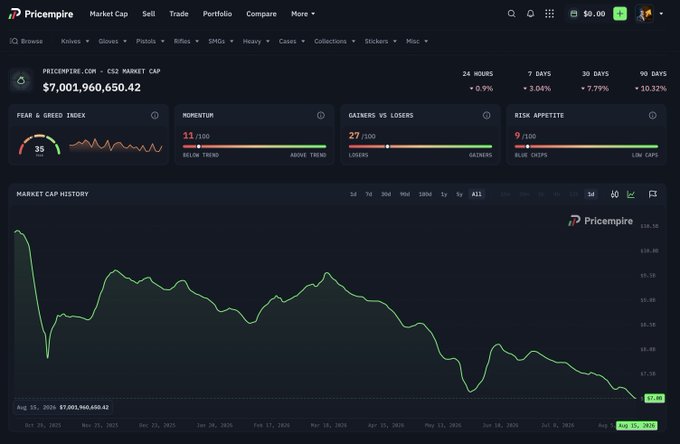680x444 pixels.
Task: Click the Risk Appetite slider marker
Action: pyautogui.click(x=527, y=147)
